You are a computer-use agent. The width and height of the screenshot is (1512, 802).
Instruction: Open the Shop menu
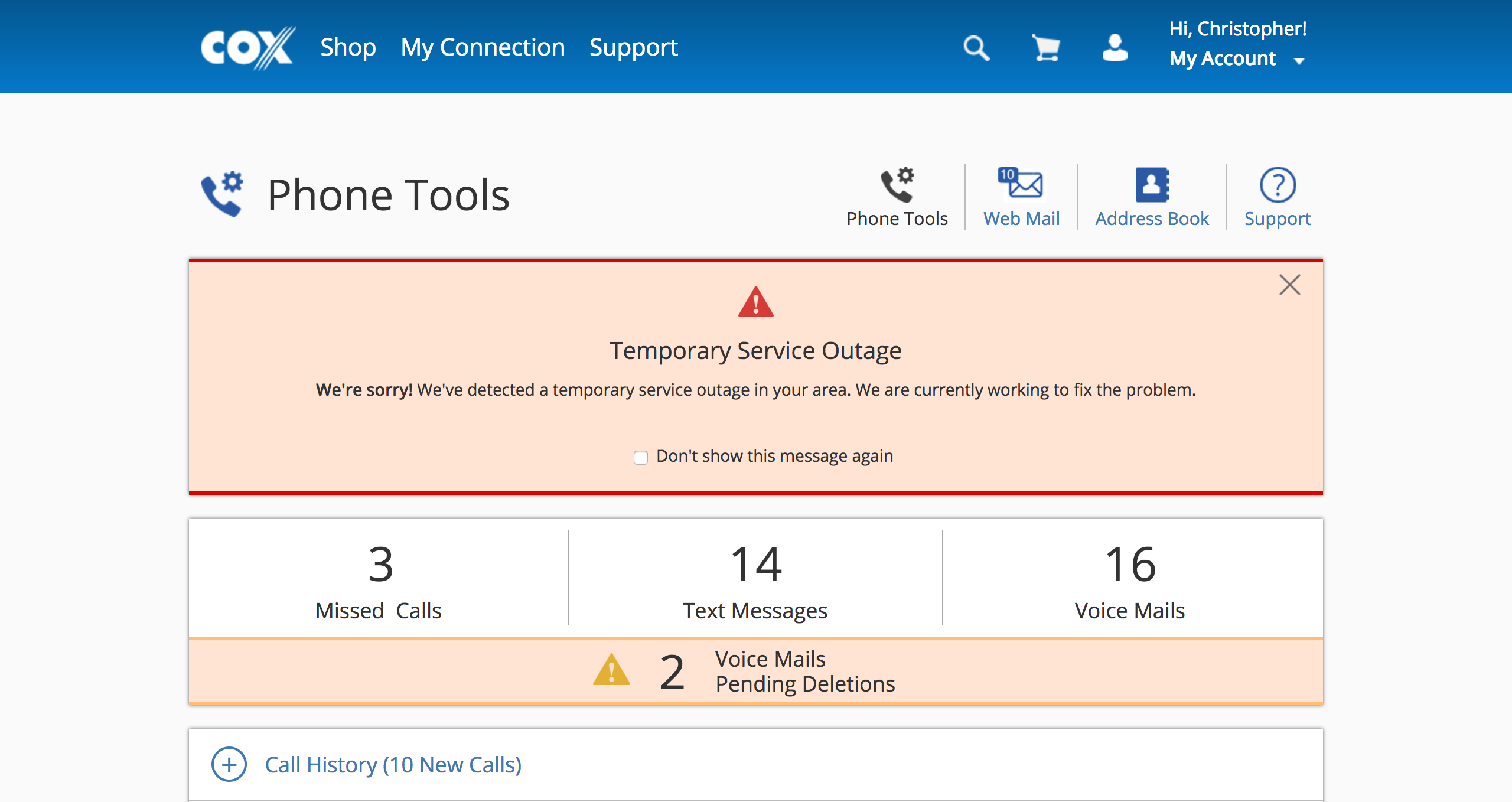pyautogui.click(x=348, y=47)
